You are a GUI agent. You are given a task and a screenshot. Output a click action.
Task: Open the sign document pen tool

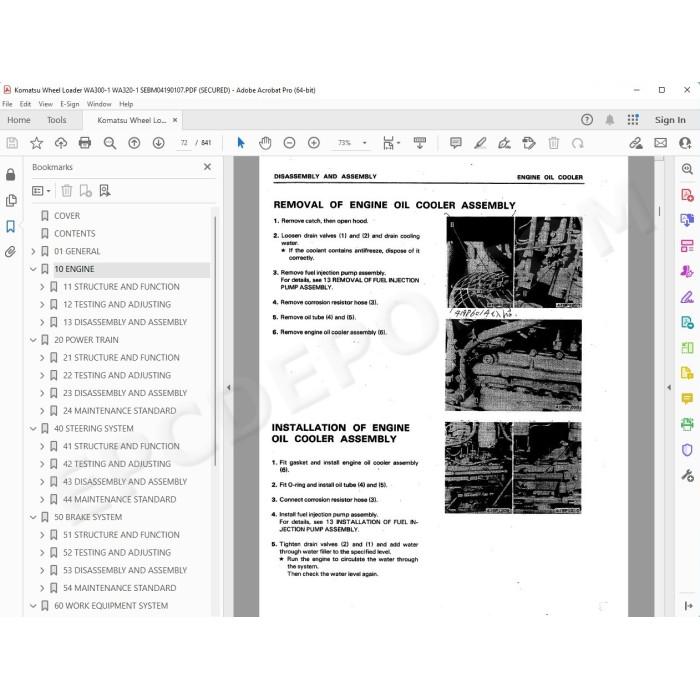click(x=504, y=143)
